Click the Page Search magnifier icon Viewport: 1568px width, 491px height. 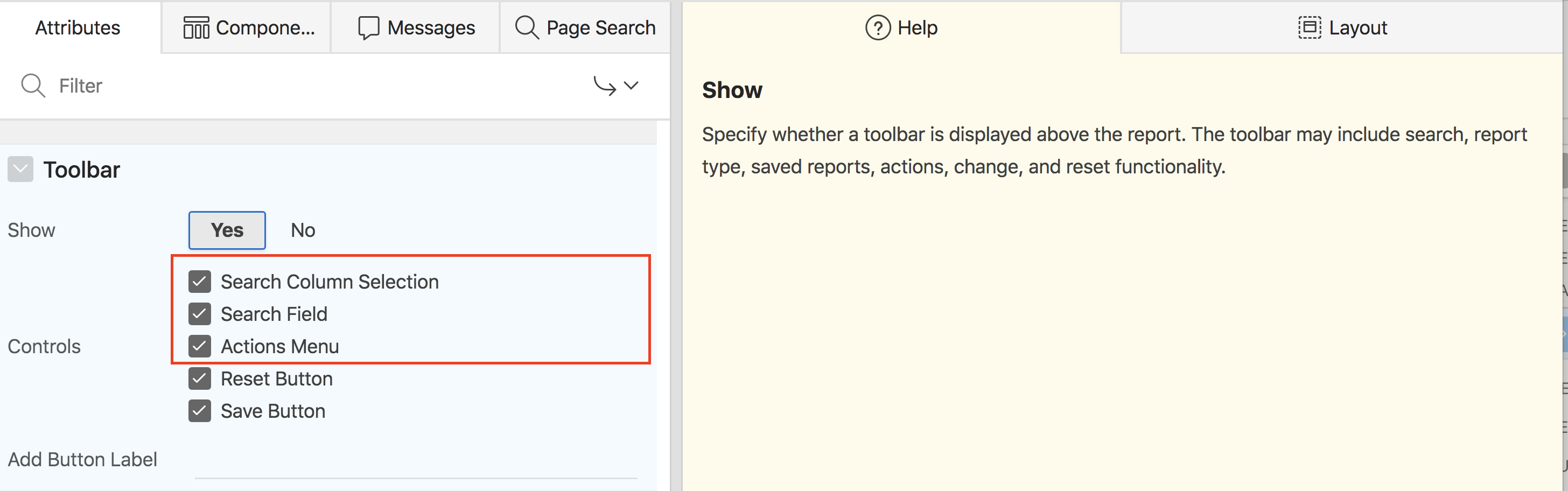[x=527, y=28]
